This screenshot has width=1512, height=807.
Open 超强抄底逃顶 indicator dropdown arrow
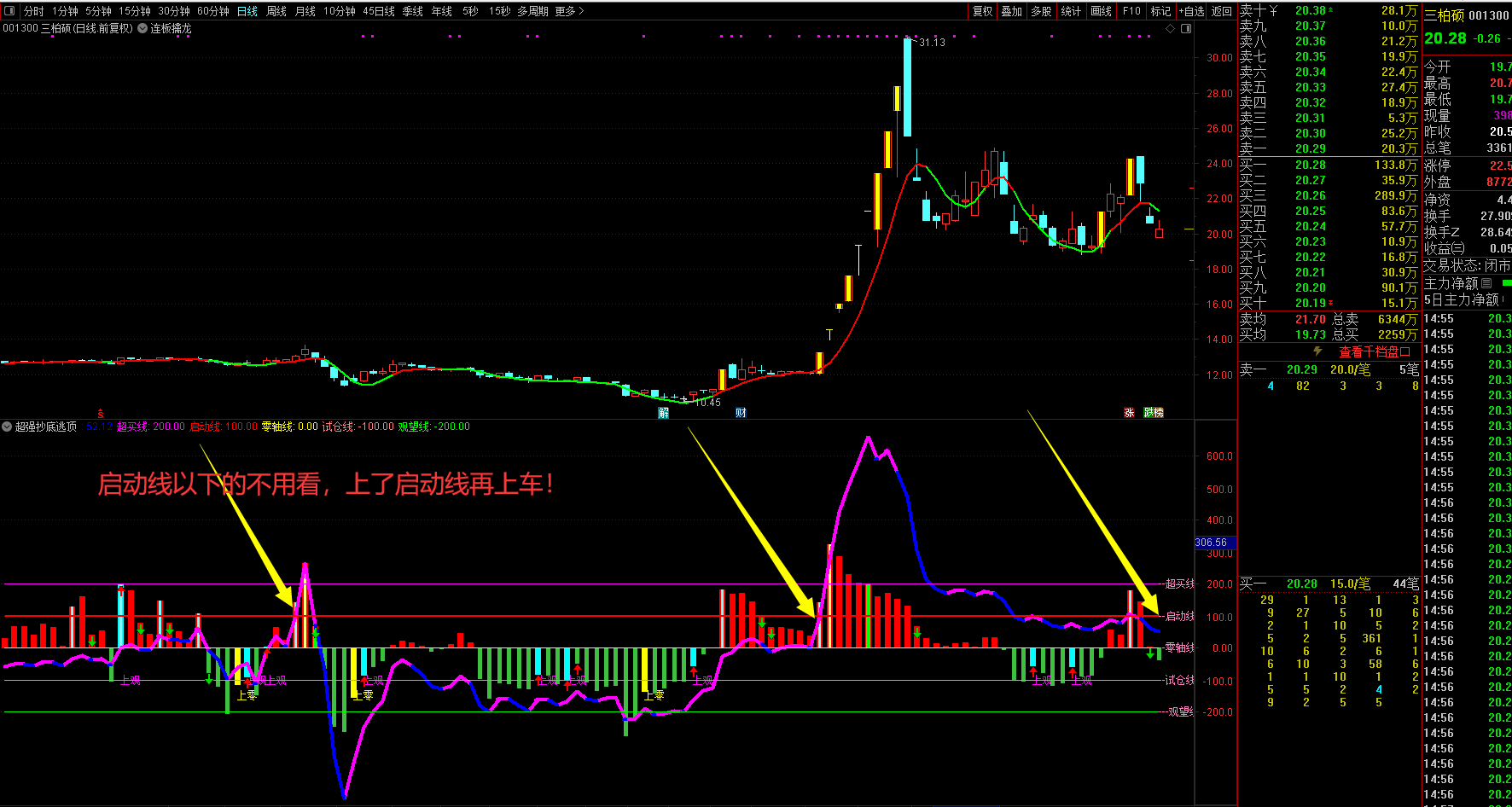pos(7,427)
